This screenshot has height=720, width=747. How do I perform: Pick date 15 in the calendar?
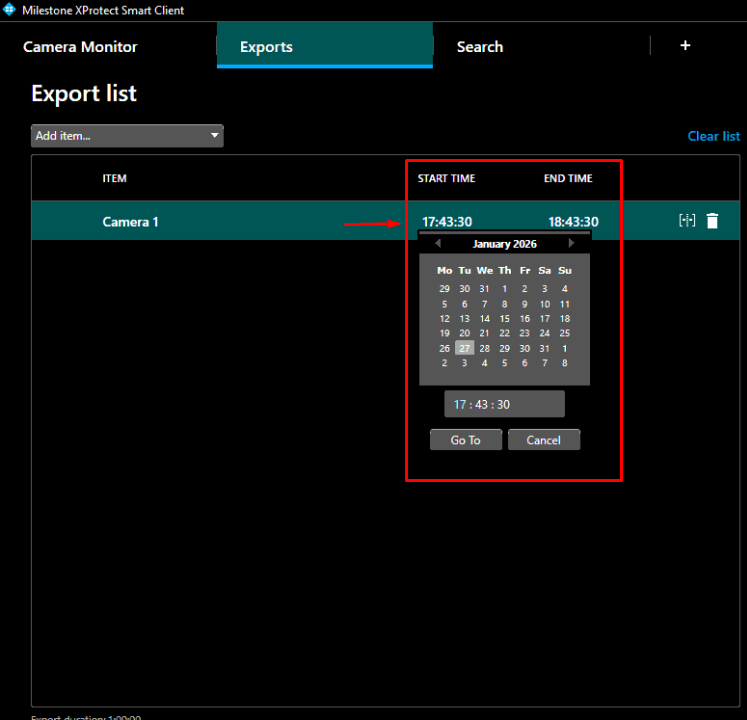pyautogui.click(x=504, y=319)
